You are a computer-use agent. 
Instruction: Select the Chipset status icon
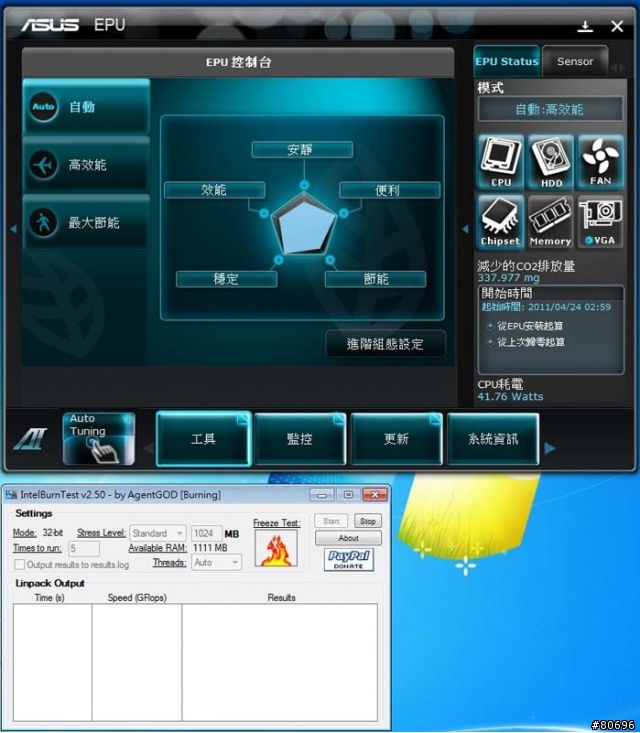500,222
